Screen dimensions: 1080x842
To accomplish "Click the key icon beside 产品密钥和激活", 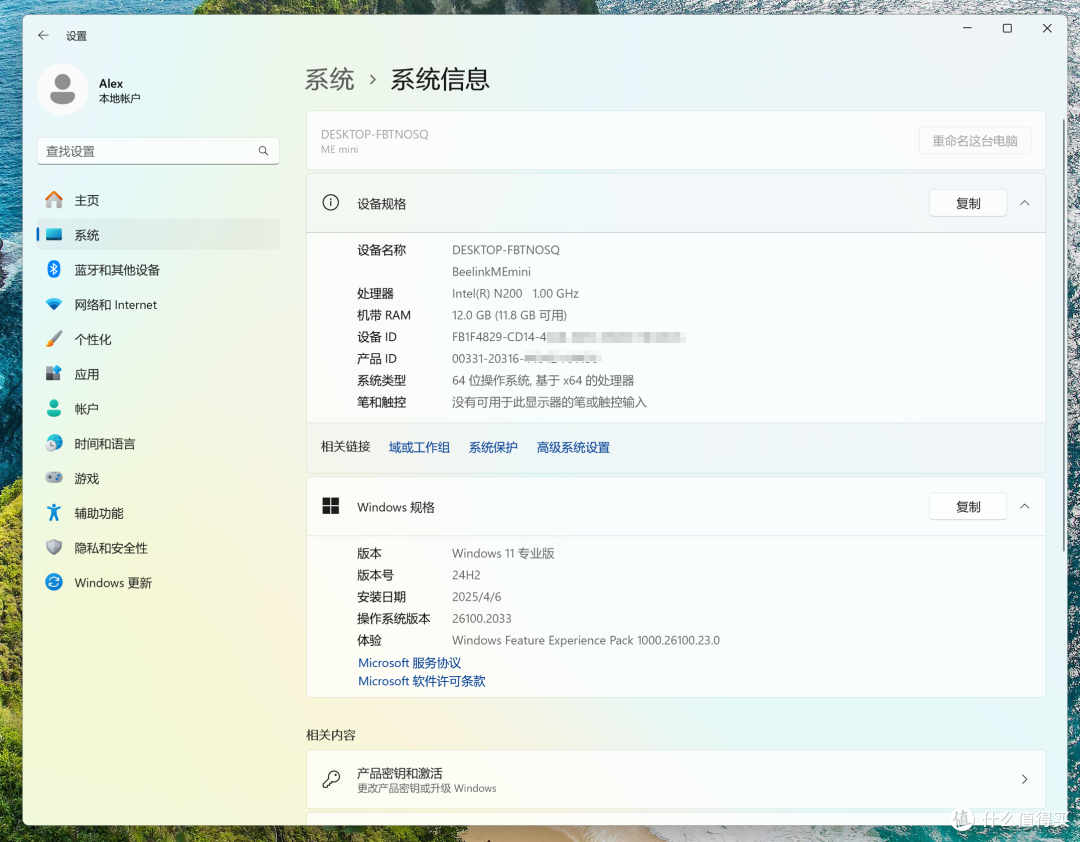I will (331, 779).
